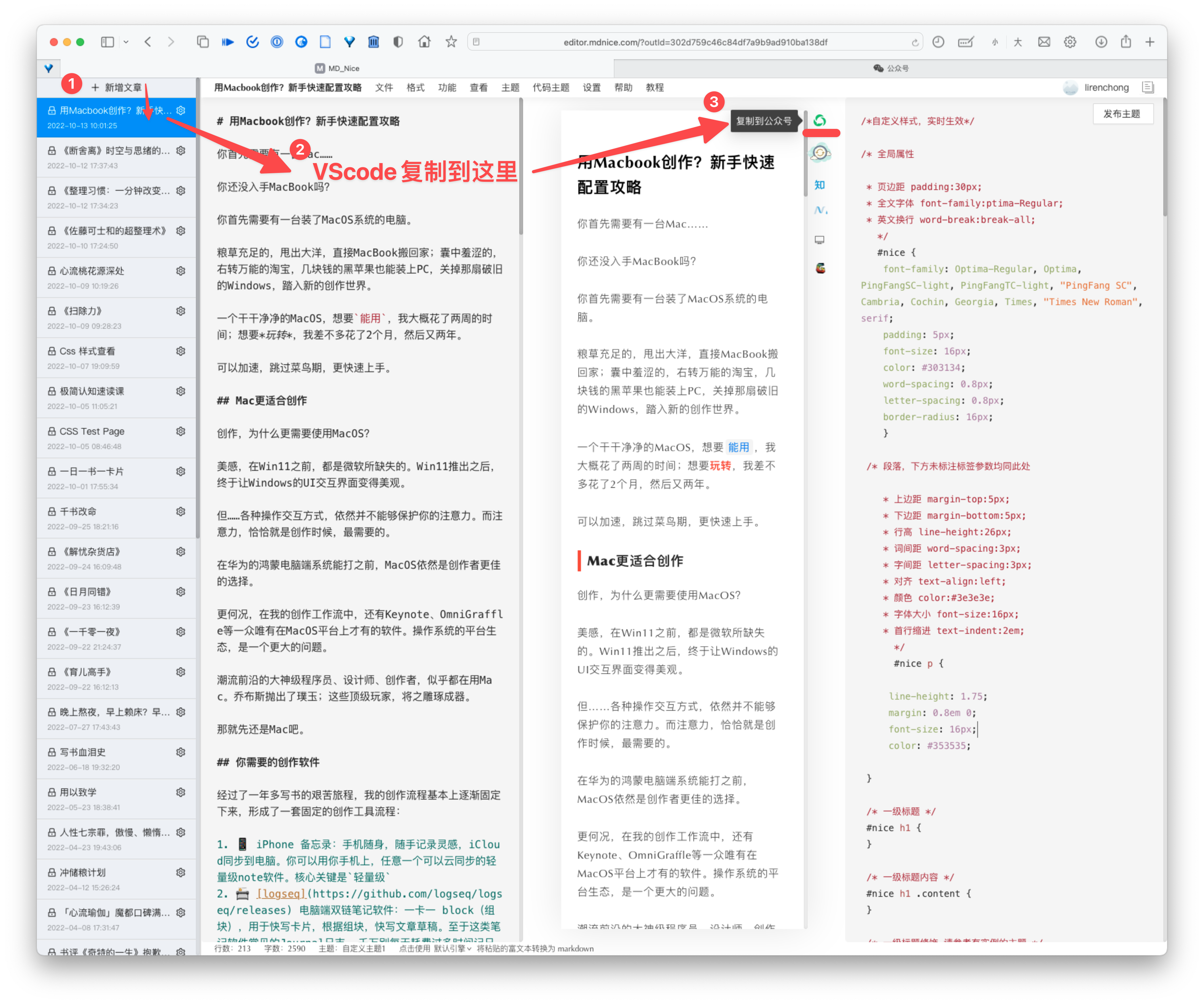Open the document panel icon beside lirenchong
Image resolution: width=1204 pixels, height=1004 pixels.
tap(1148, 87)
